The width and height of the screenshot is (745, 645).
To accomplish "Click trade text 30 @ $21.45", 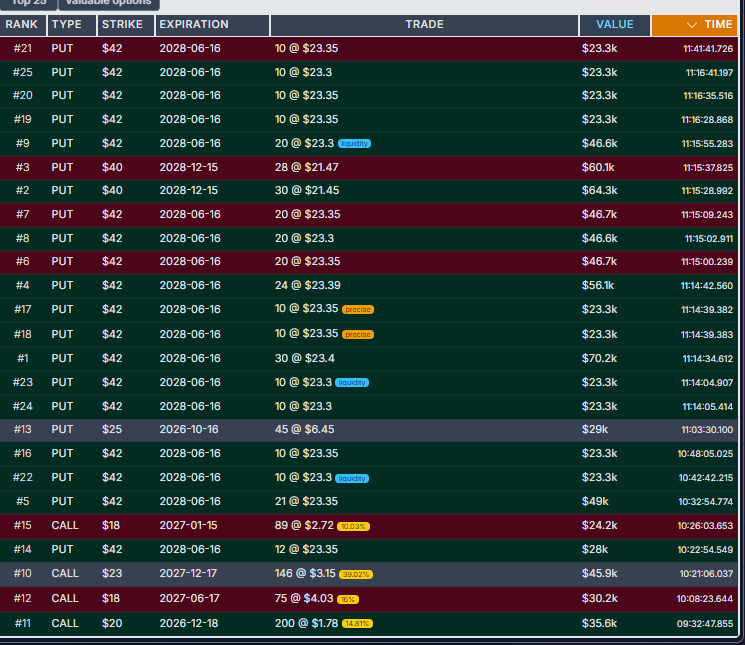I will coord(307,190).
